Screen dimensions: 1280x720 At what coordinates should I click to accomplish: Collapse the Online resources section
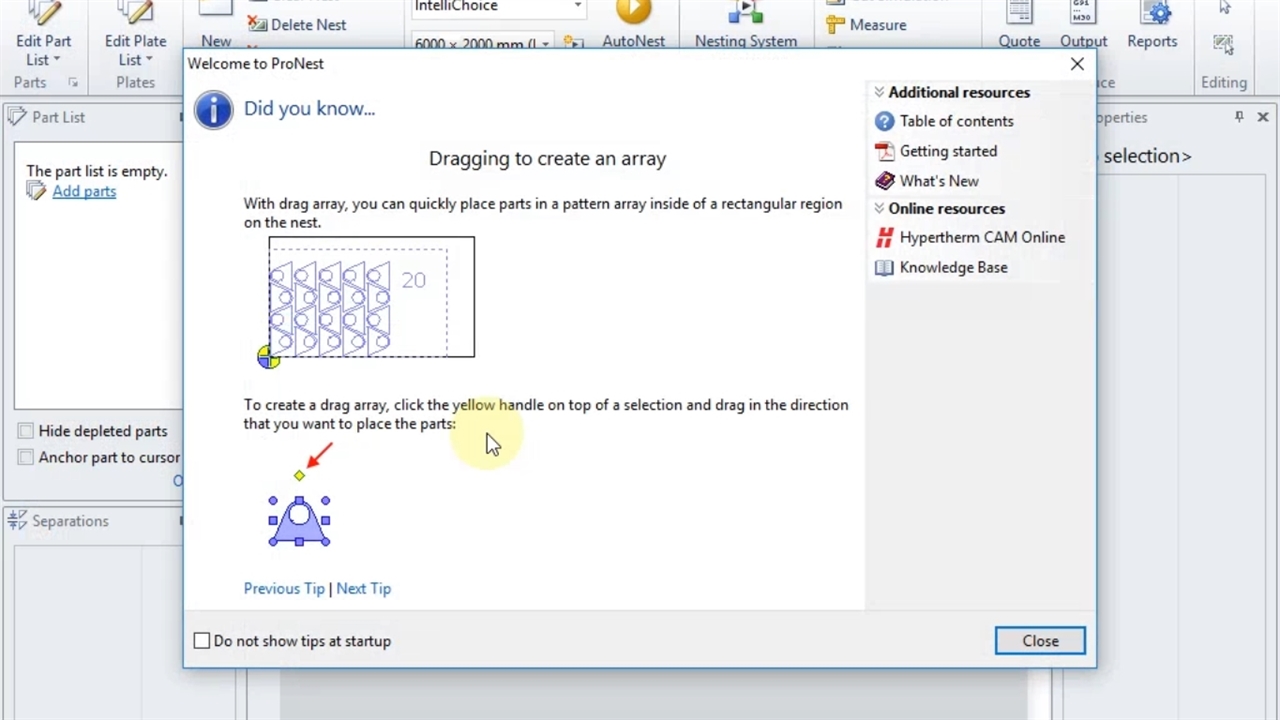879,209
